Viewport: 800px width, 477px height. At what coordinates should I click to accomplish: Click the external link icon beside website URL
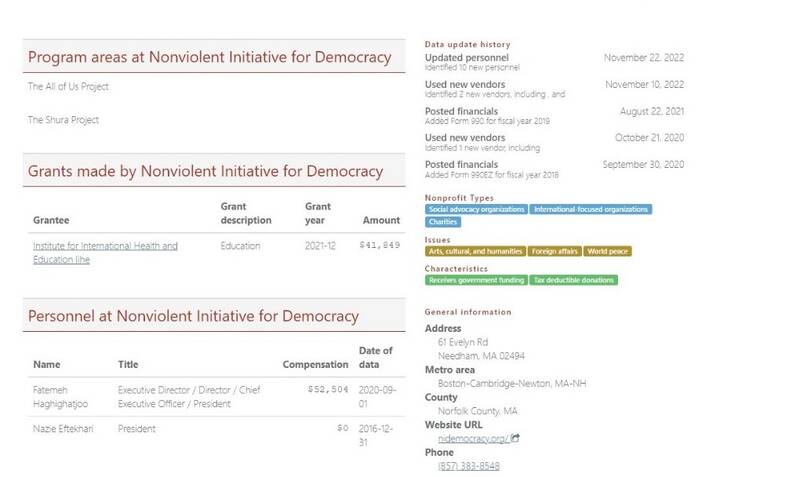(x=516, y=438)
